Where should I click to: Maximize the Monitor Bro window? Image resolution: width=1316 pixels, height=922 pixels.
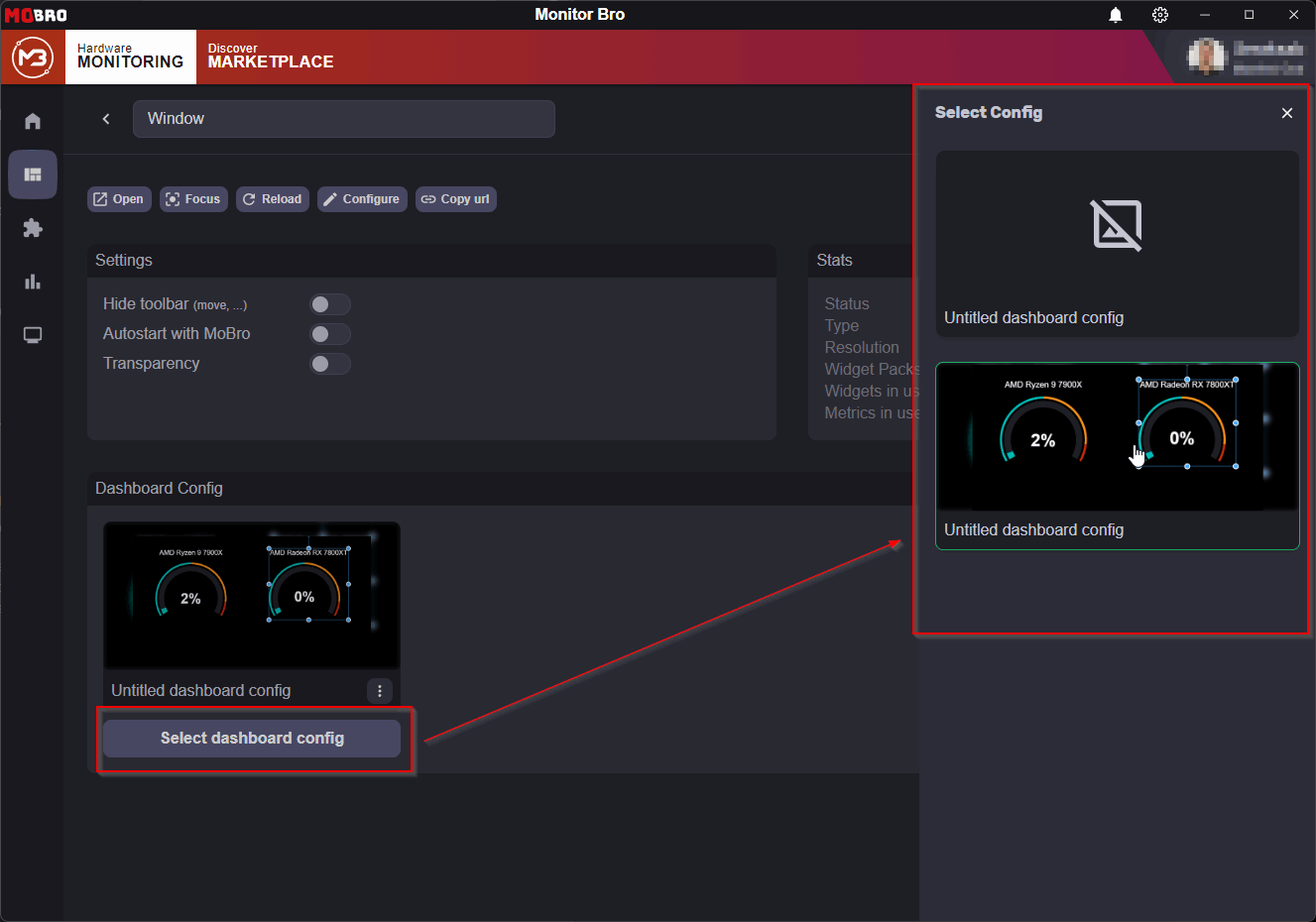1250,15
